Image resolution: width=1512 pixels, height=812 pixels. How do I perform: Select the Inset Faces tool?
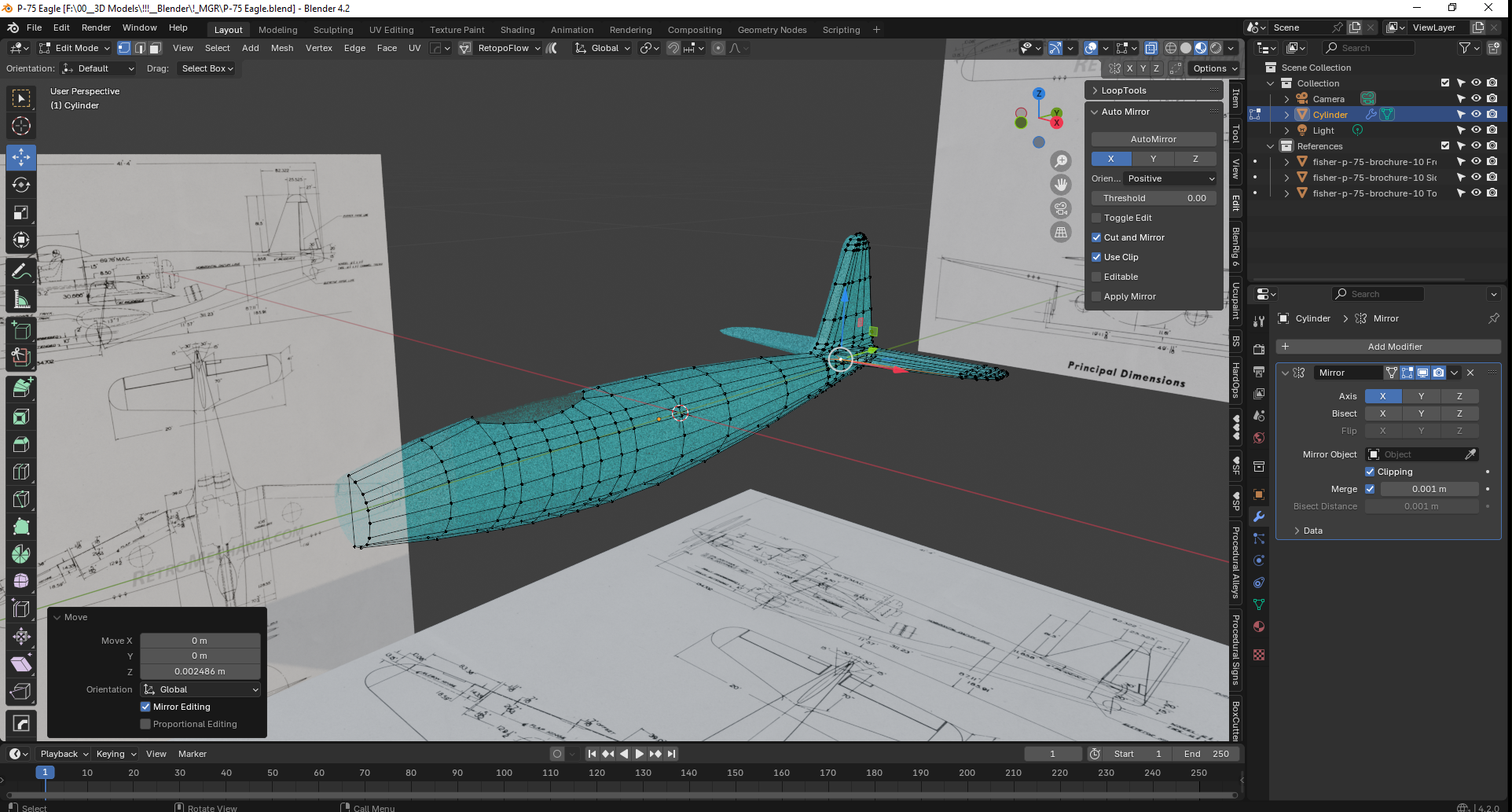(21, 417)
